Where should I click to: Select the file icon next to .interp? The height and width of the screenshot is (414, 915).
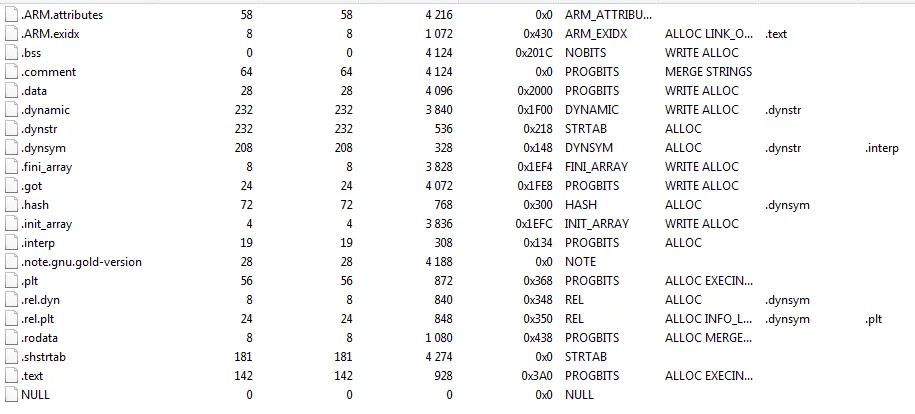pyautogui.click(x=11, y=243)
